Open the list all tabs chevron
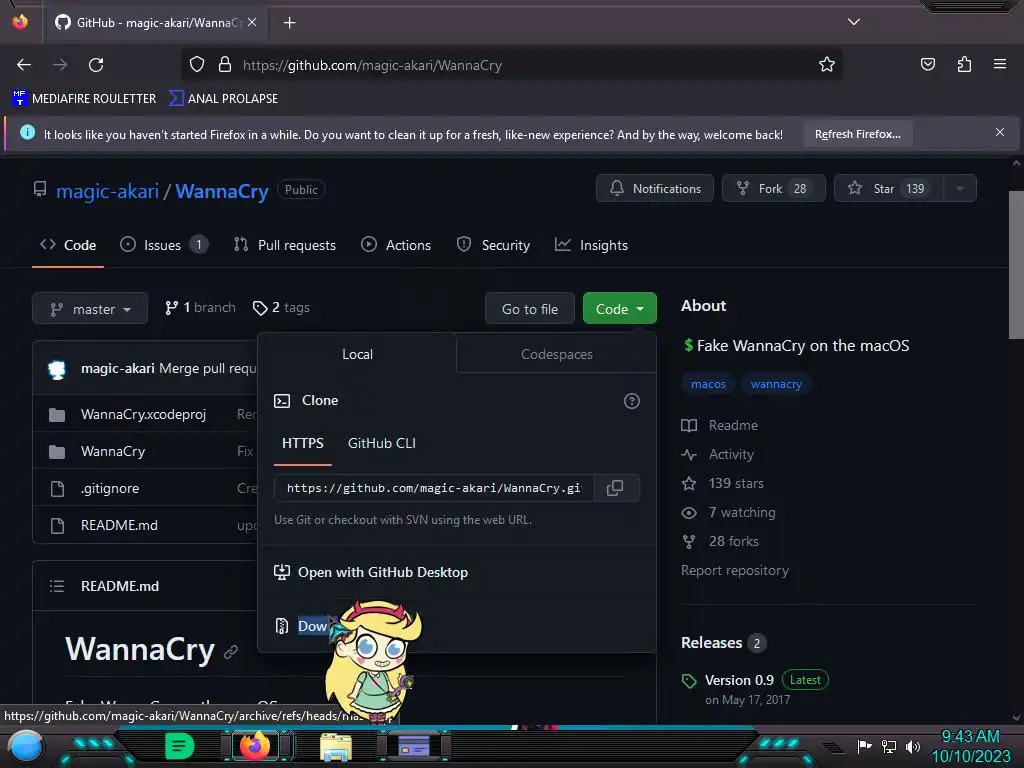 click(854, 22)
